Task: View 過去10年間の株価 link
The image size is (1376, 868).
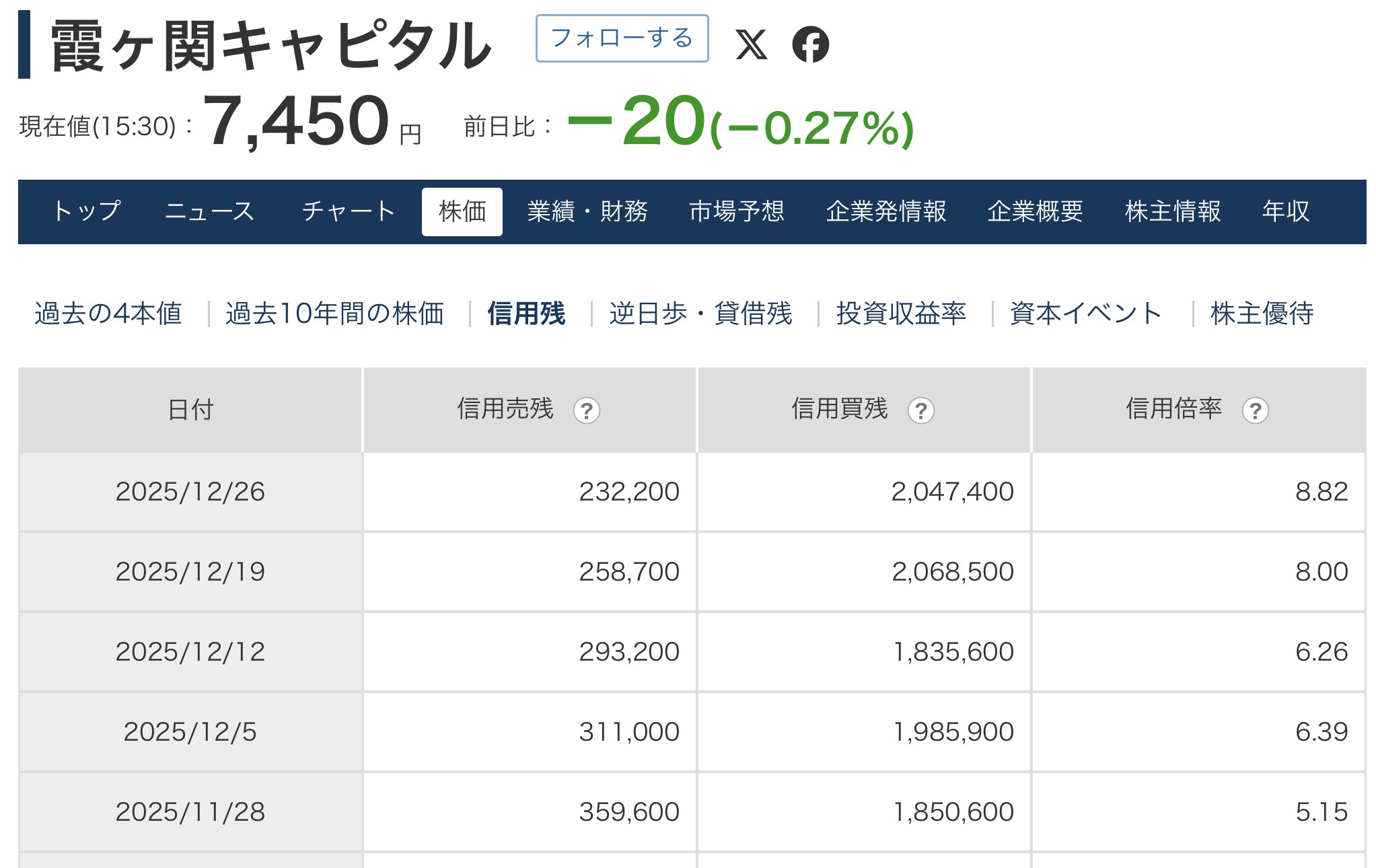Action: tap(334, 314)
